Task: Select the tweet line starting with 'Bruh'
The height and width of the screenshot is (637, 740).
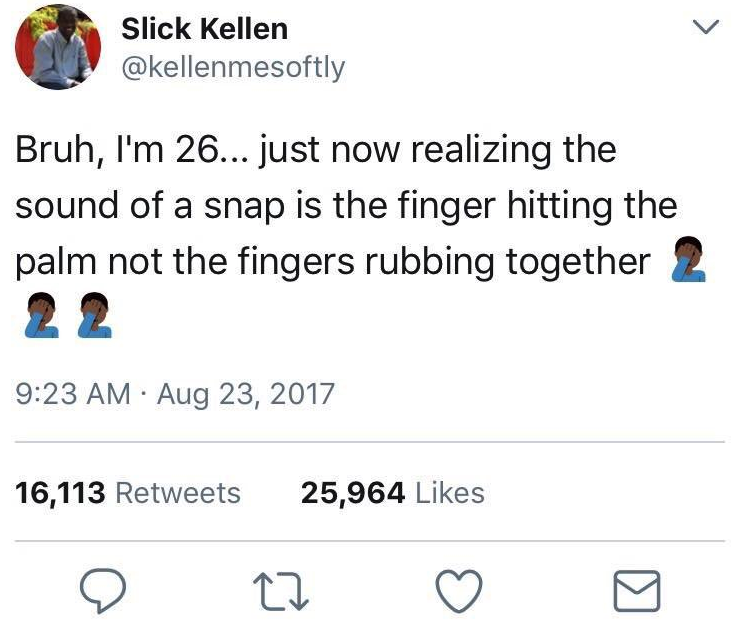Action: 316,151
